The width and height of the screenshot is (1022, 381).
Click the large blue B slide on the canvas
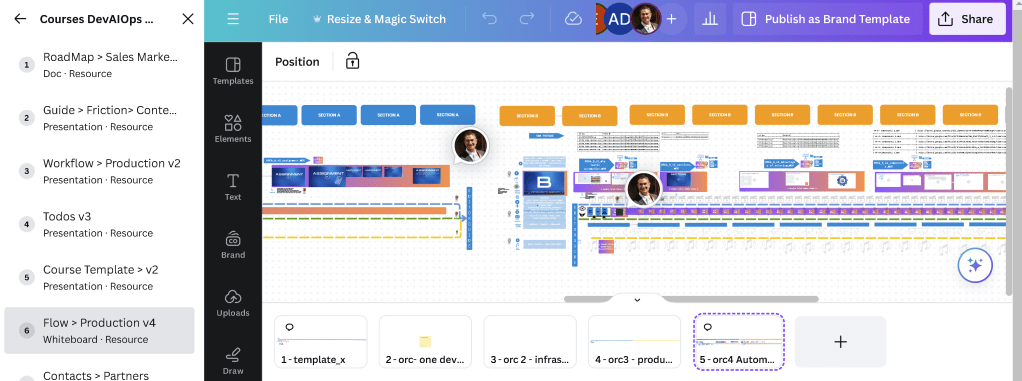[x=545, y=183]
